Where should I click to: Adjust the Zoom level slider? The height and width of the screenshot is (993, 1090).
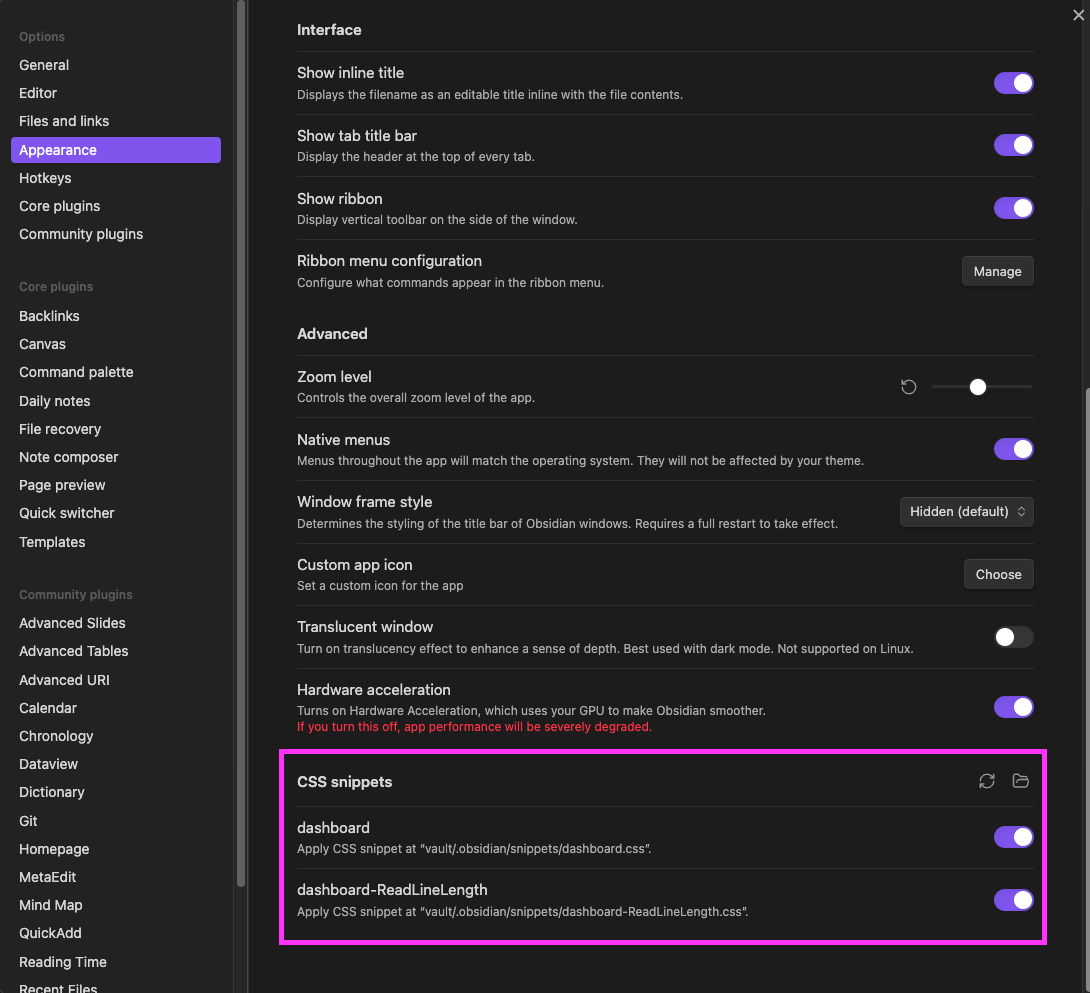[982, 387]
